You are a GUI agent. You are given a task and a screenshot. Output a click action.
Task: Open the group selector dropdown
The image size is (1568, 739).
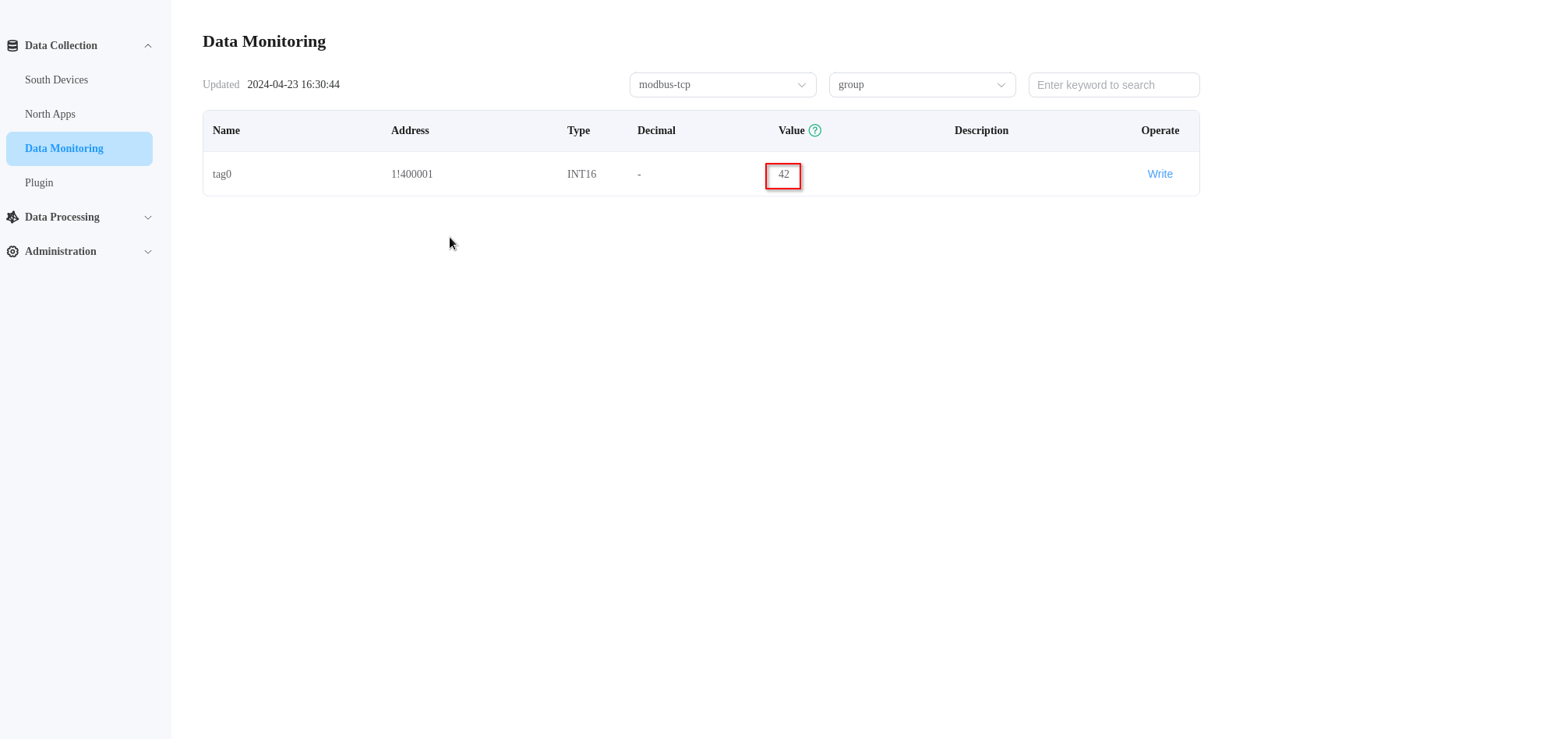[x=922, y=85]
